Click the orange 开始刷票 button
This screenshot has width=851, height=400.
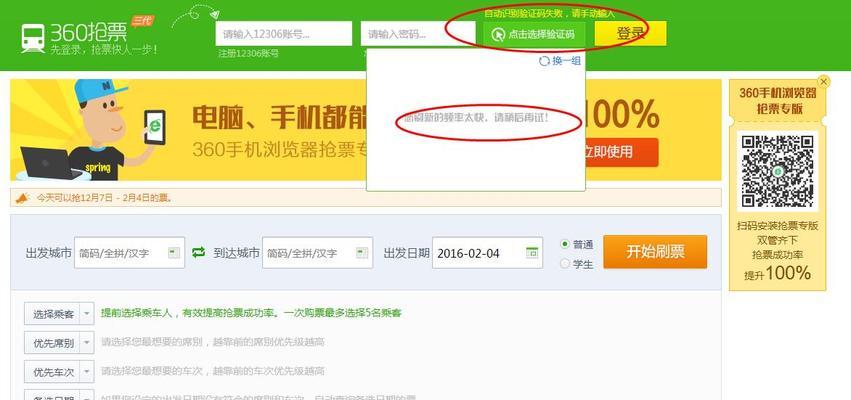pos(655,252)
